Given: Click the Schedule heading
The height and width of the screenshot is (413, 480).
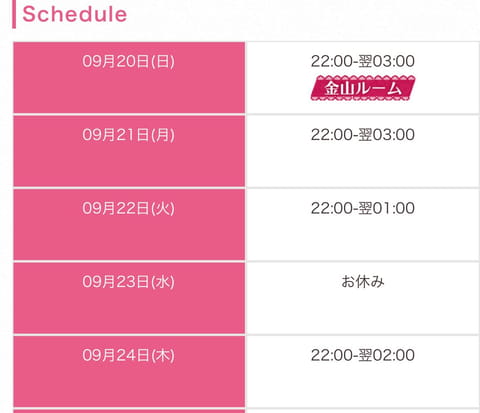Looking at the screenshot, I should click(75, 14).
